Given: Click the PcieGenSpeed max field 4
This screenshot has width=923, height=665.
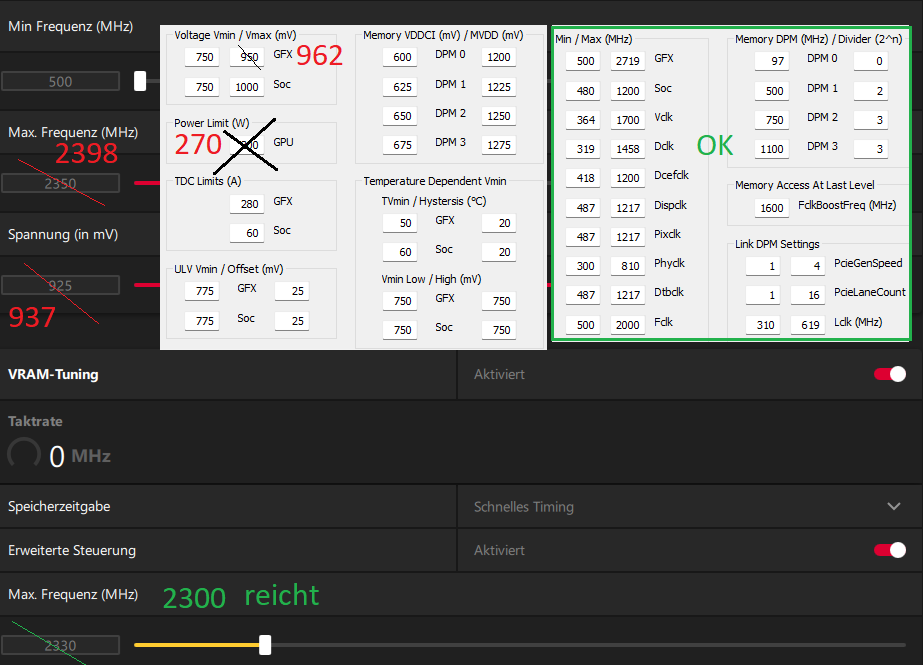Looking at the screenshot, I should point(808,266).
